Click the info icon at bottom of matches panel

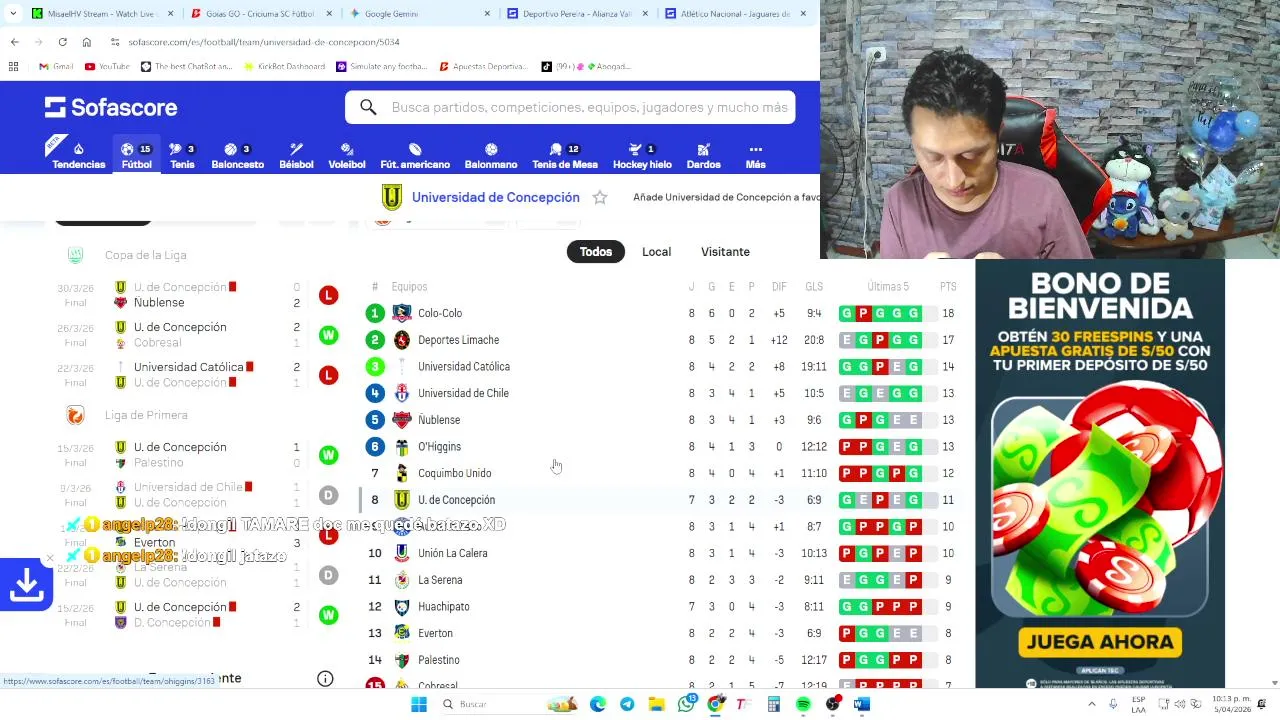(325, 679)
